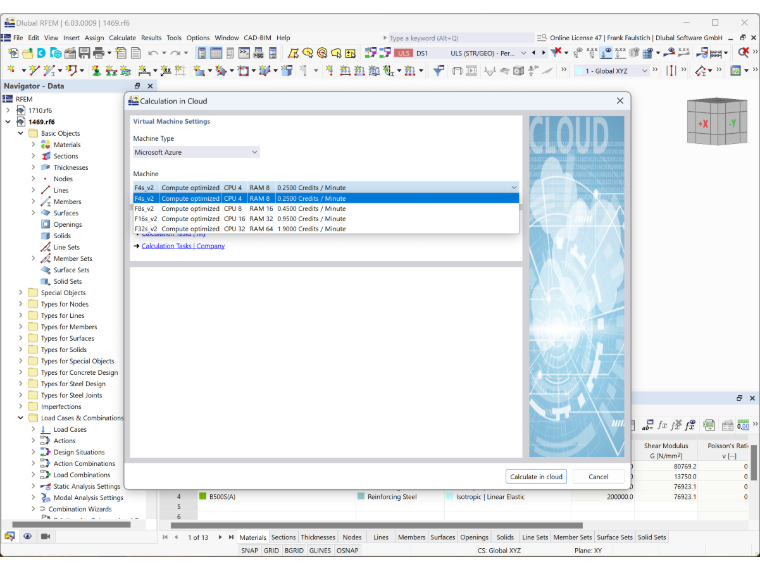Click the new member tool icon
This screenshot has width=760, height=570.
tap(48, 71)
